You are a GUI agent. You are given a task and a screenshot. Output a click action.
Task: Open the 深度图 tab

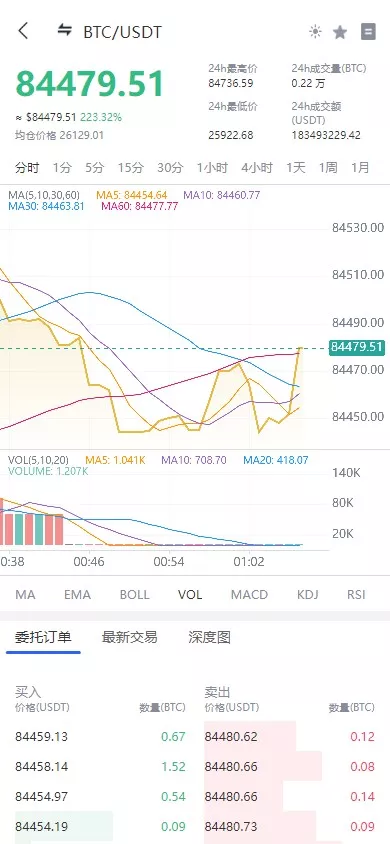209,637
